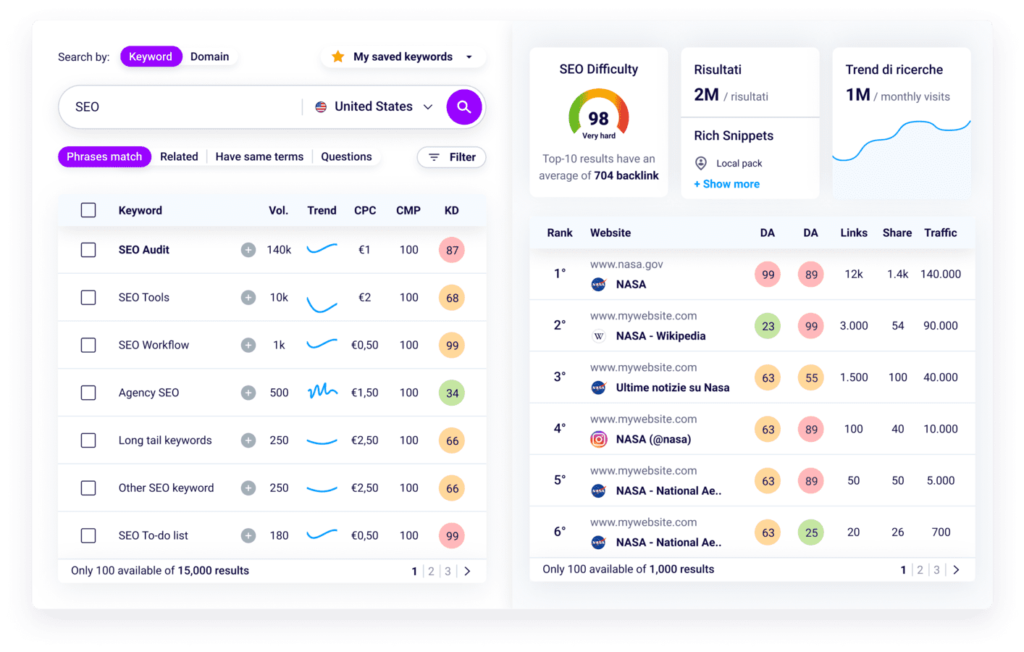Click the 140.000 traffic value for NASA
The height and width of the screenshot is (652, 1024).
tap(940, 274)
